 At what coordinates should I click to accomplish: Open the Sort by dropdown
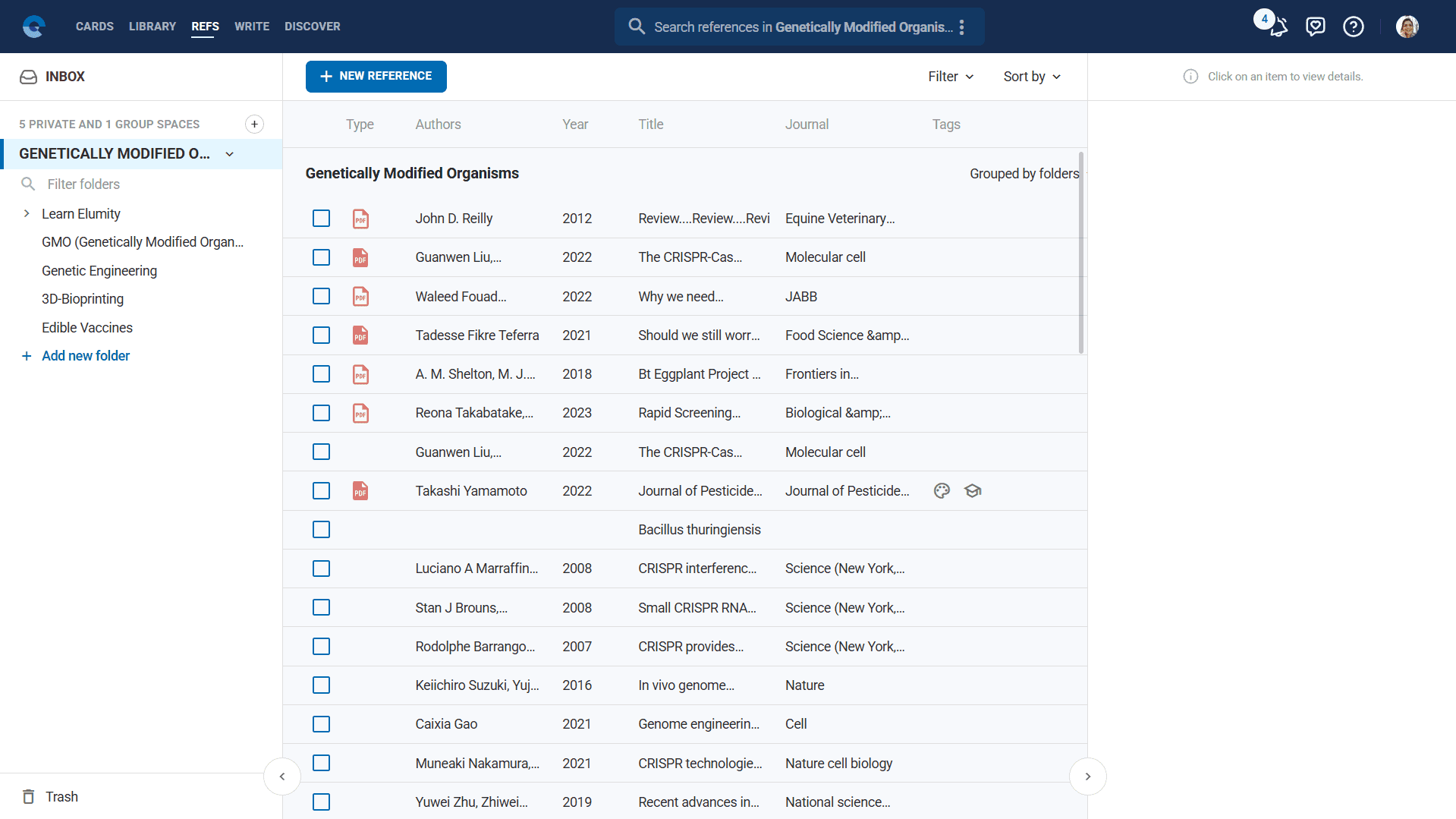coord(1031,77)
